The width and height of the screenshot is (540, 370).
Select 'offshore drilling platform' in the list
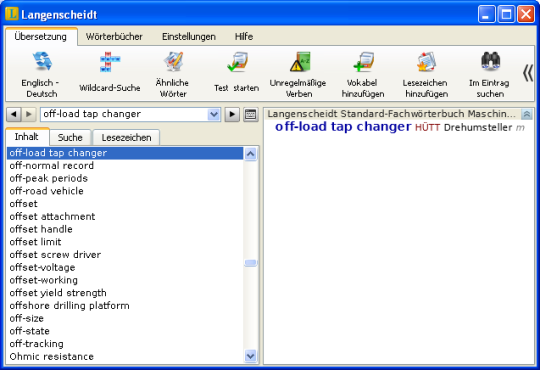pyautogui.click(x=70, y=306)
